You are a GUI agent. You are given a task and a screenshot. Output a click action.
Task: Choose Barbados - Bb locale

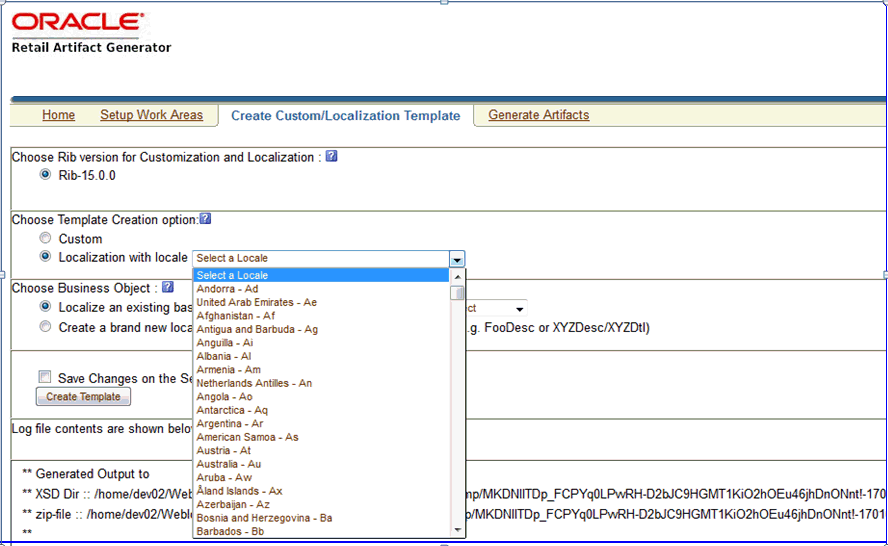coord(321,531)
